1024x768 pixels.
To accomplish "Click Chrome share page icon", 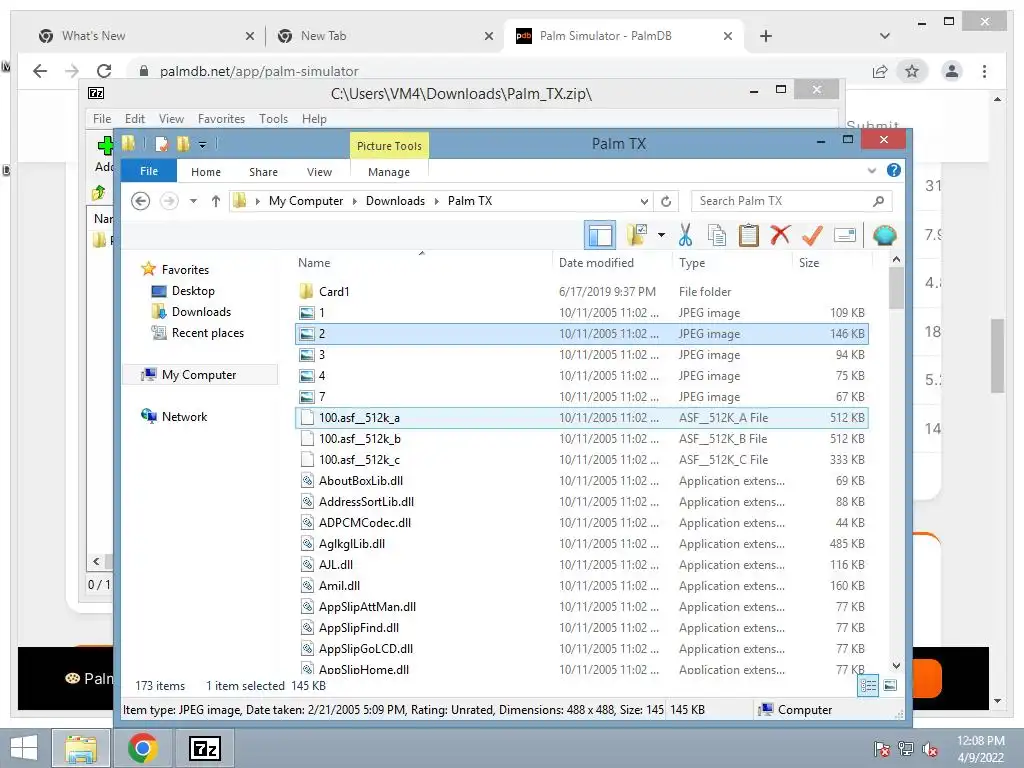I will pos(880,71).
